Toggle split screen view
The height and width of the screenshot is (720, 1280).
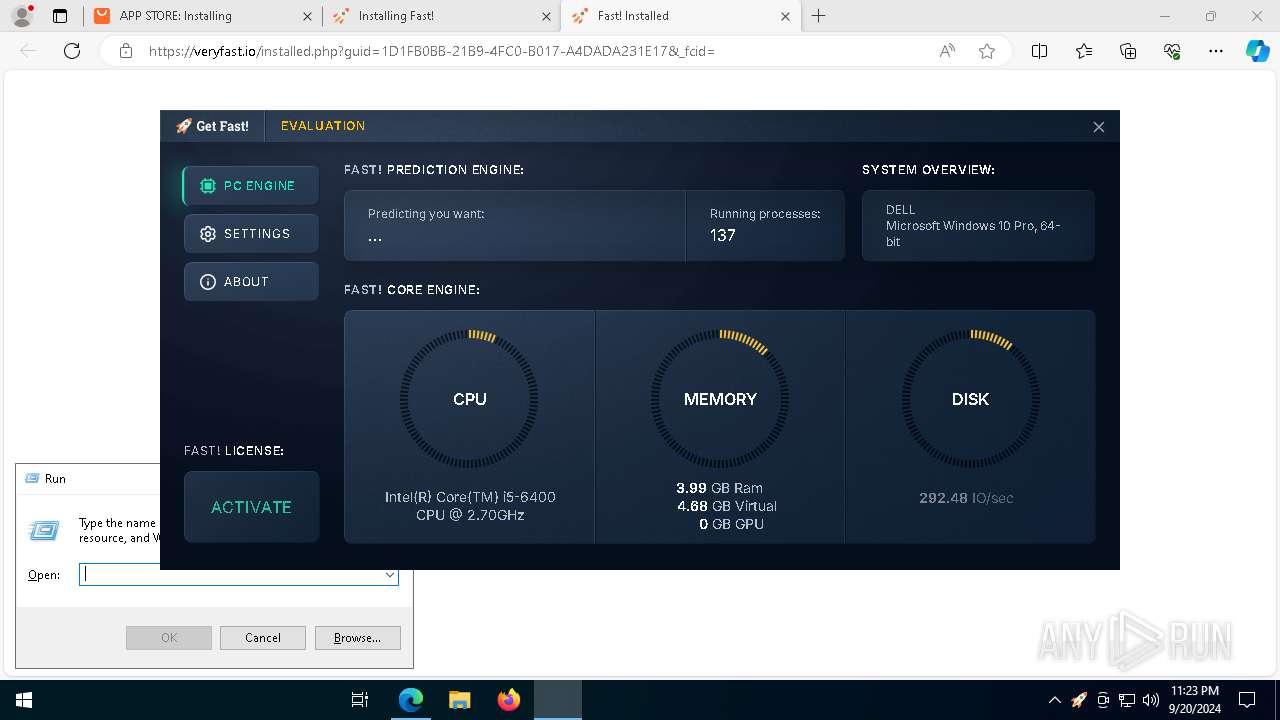click(1039, 51)
